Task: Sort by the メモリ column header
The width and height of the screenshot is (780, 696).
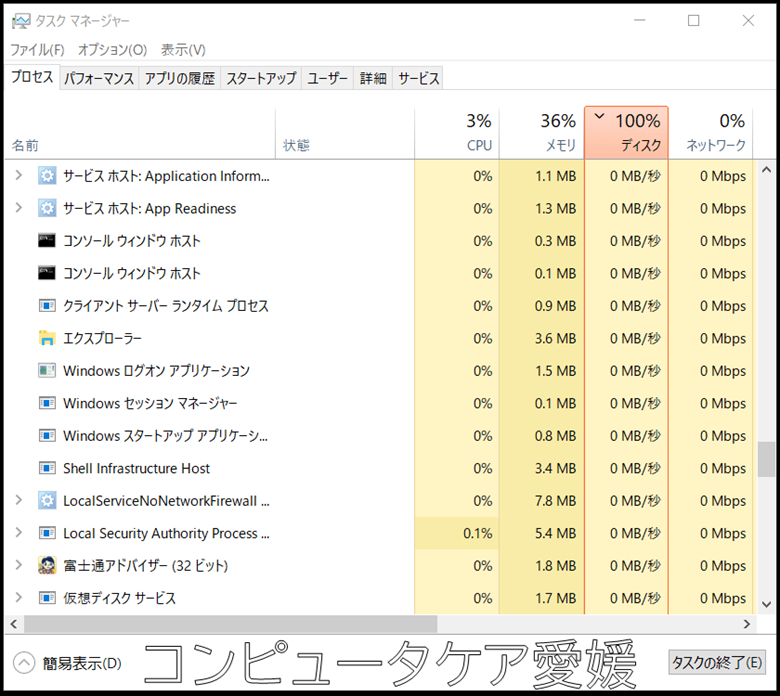Action: 542,133
